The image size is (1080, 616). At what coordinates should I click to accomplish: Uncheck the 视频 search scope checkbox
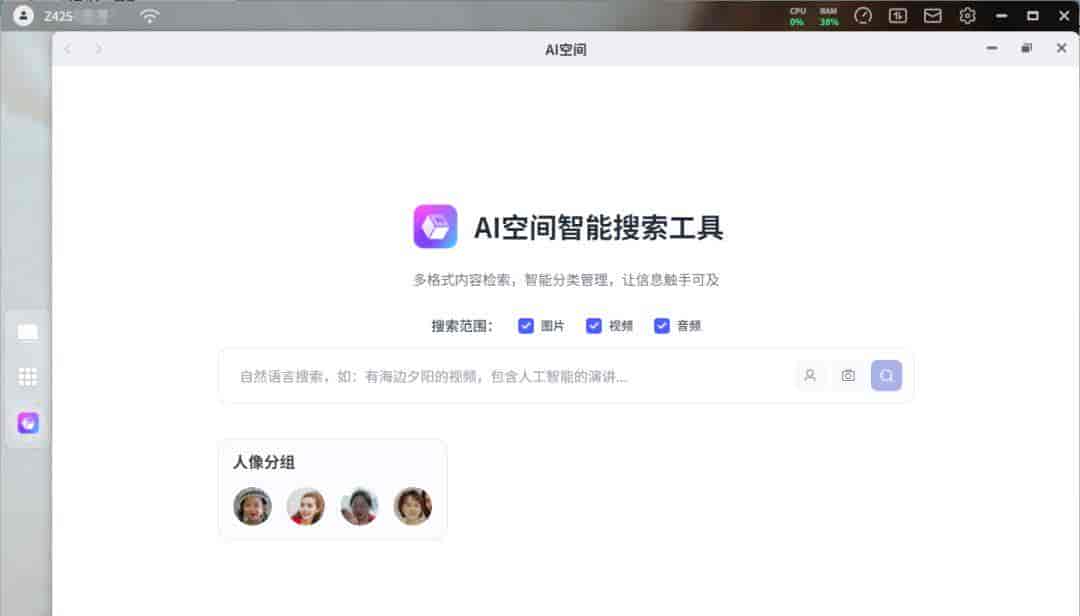594,326
